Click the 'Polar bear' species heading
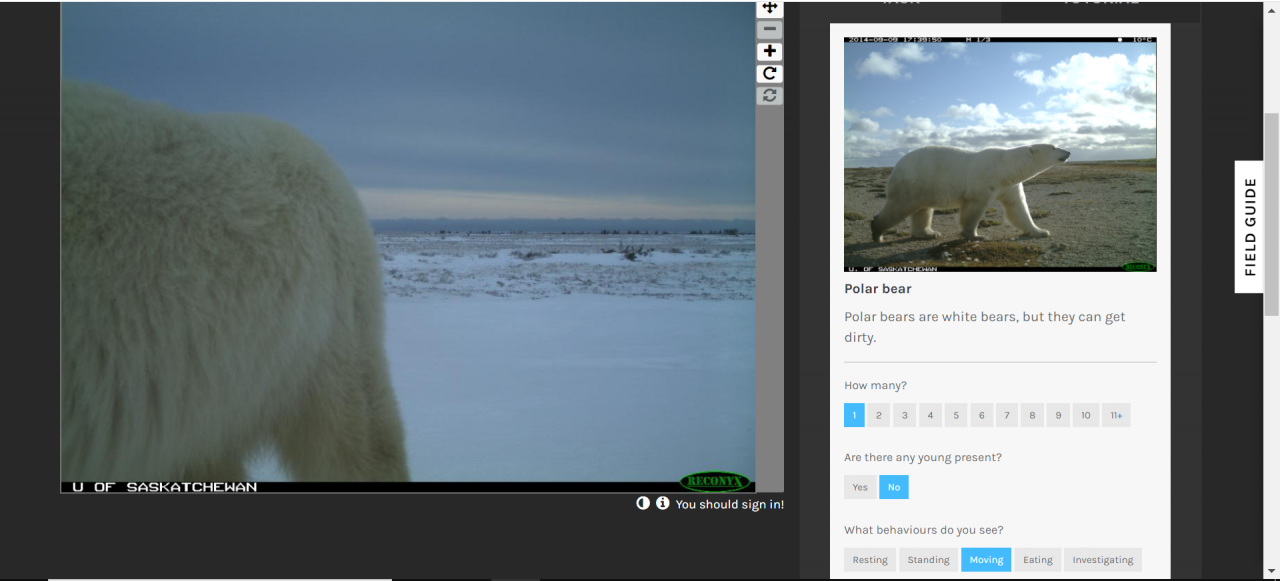The image size is (1280, 581). coord(878,289)
